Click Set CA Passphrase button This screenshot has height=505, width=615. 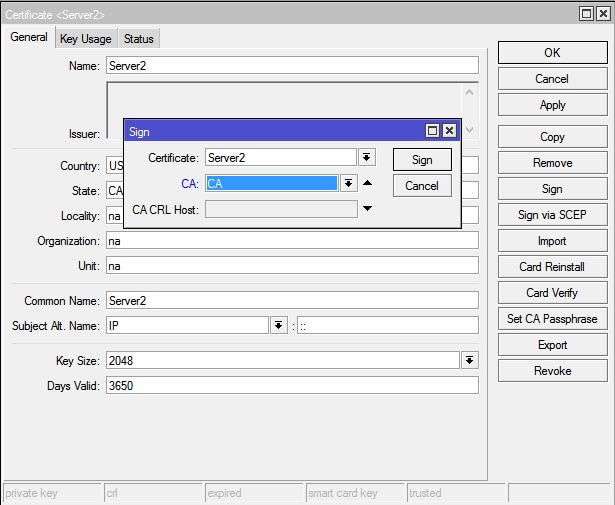coord(553,319)
